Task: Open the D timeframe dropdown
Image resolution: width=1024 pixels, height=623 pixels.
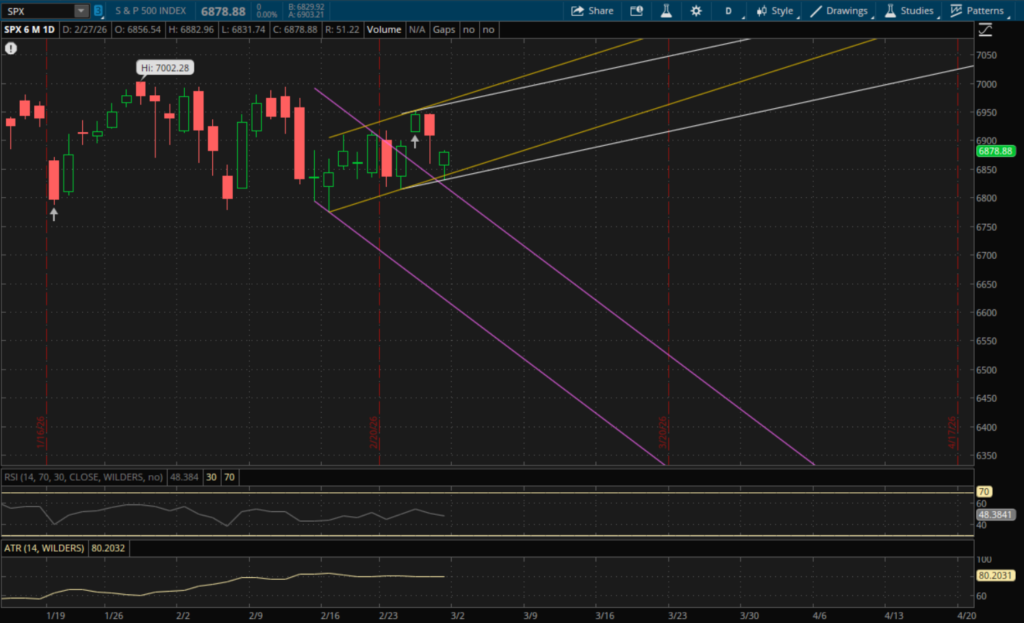Action: click(x=729, y=11)
